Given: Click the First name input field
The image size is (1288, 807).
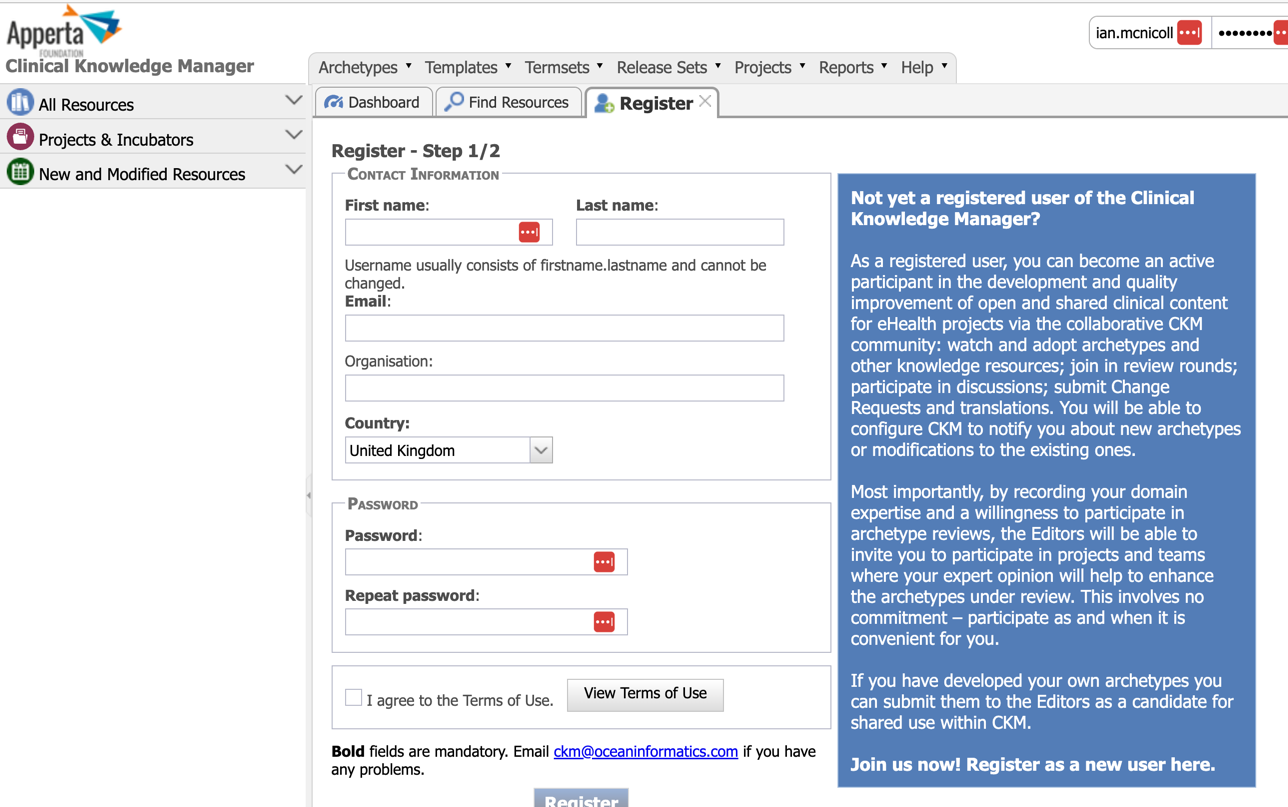Looking at the screenshot, I should click(x=448, y=232).
